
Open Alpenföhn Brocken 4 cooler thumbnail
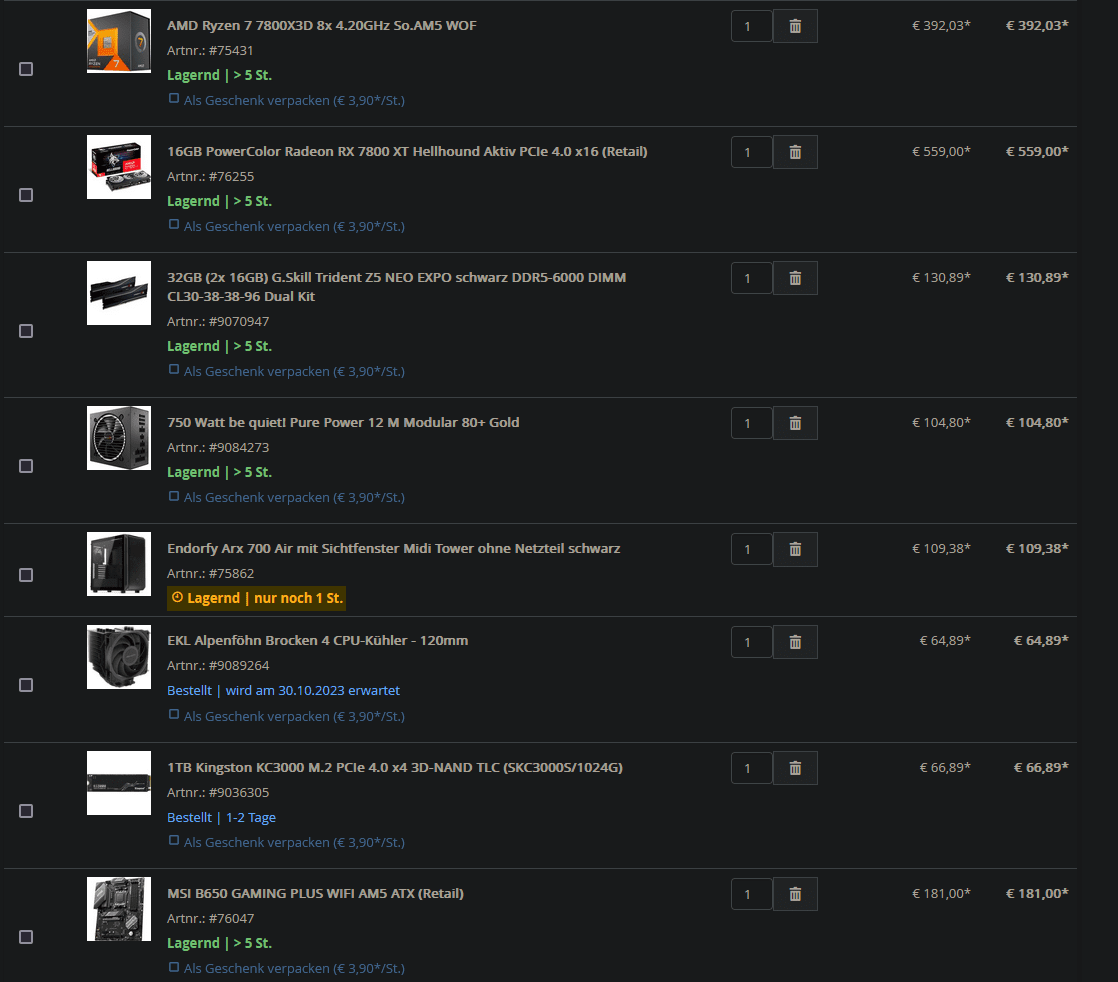coord(119,657)
